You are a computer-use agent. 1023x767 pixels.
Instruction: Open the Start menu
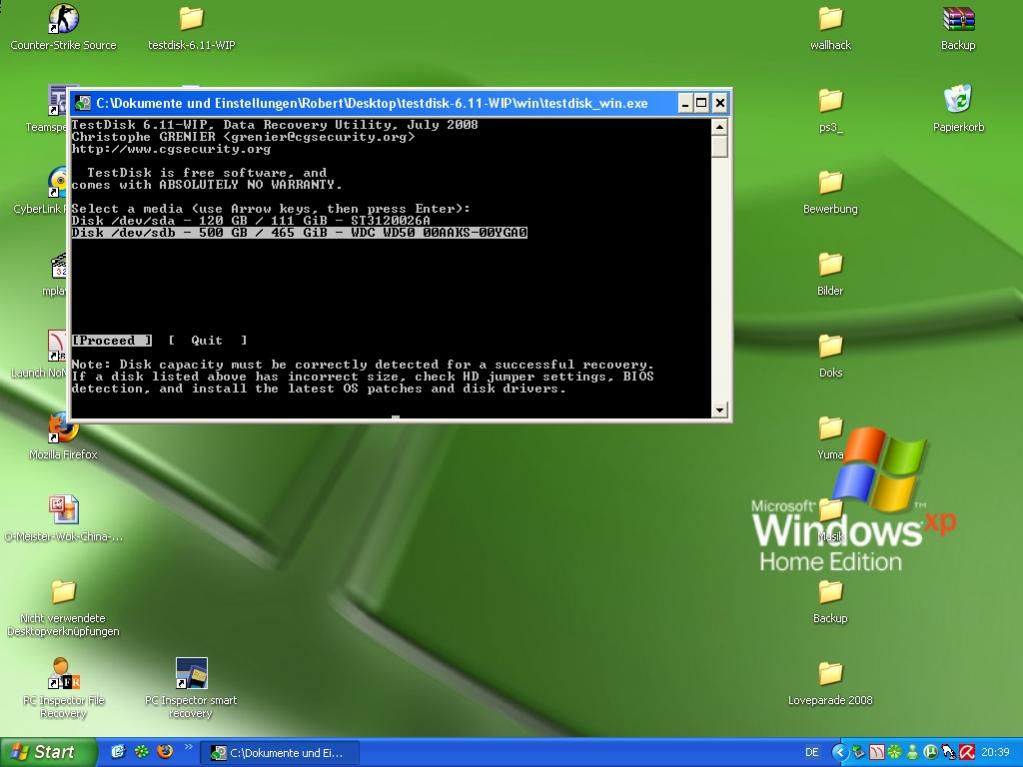coord(48,752)
